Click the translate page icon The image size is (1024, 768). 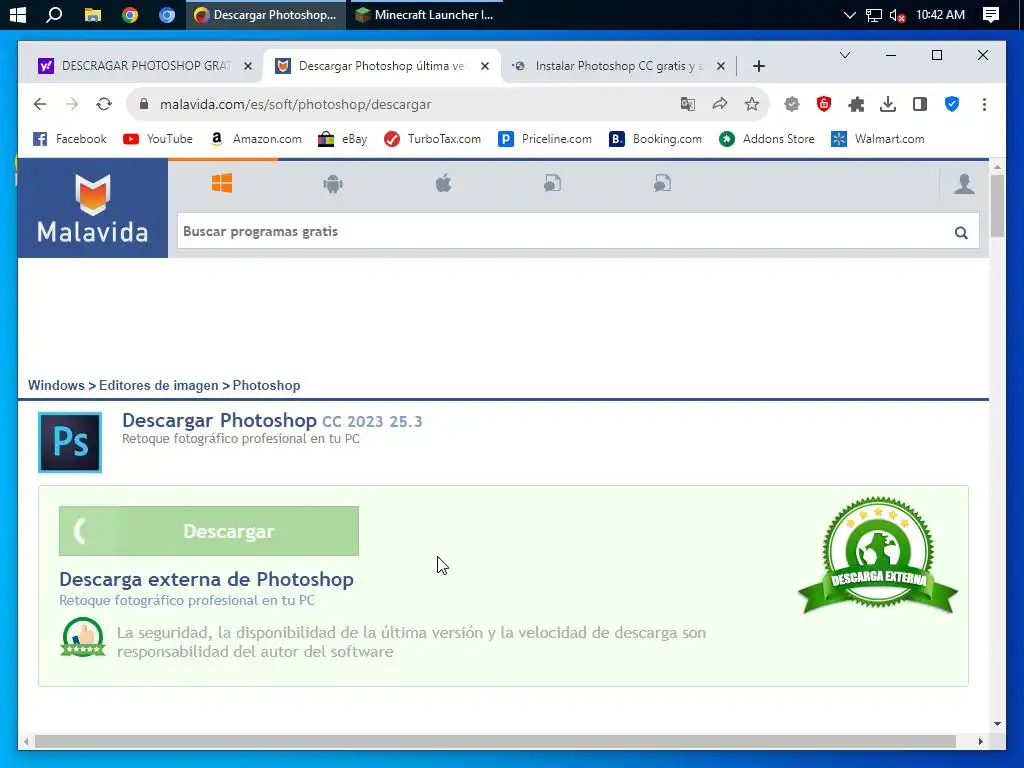[x=688, y=104]
